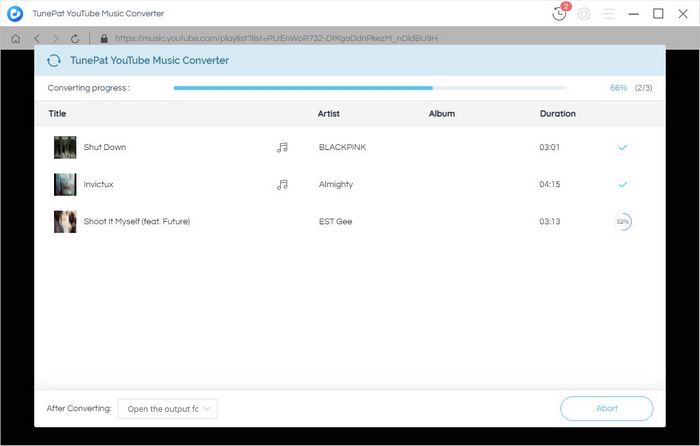
Task: Click the music note icon for Shut Down
Action: pyautogui.click(x=282, y=147)
